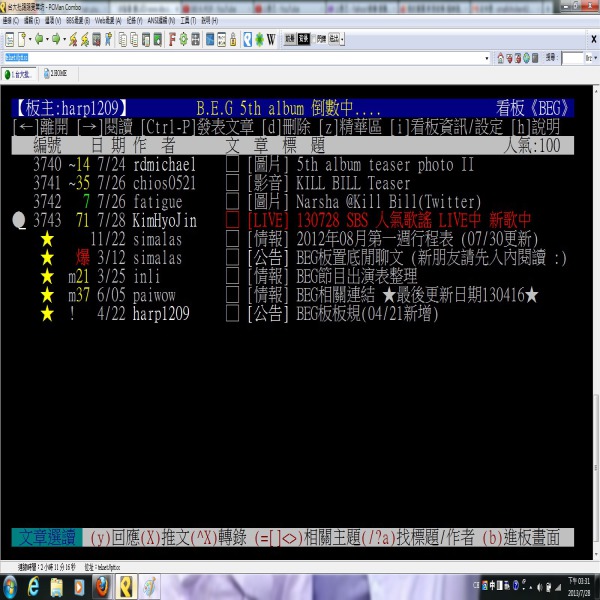Click the gray grid layout icon
Screen dimensions: 600x600
tap(196, 39)
